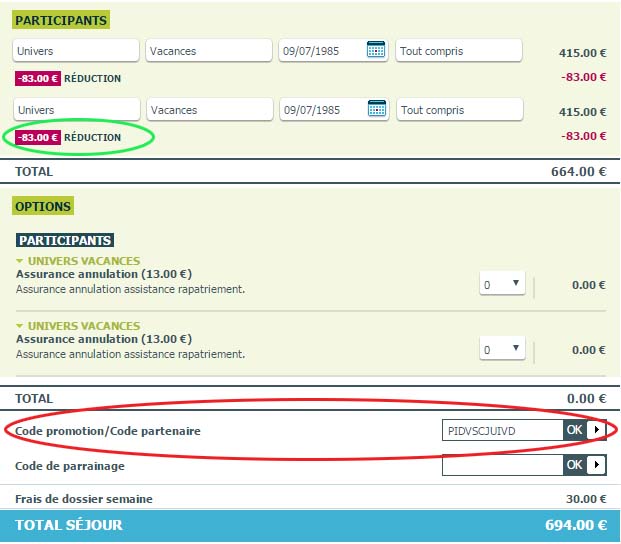Click the first participant's -83.00 € reduction badge
621x544 pixels.
click(x=37, y=78)
